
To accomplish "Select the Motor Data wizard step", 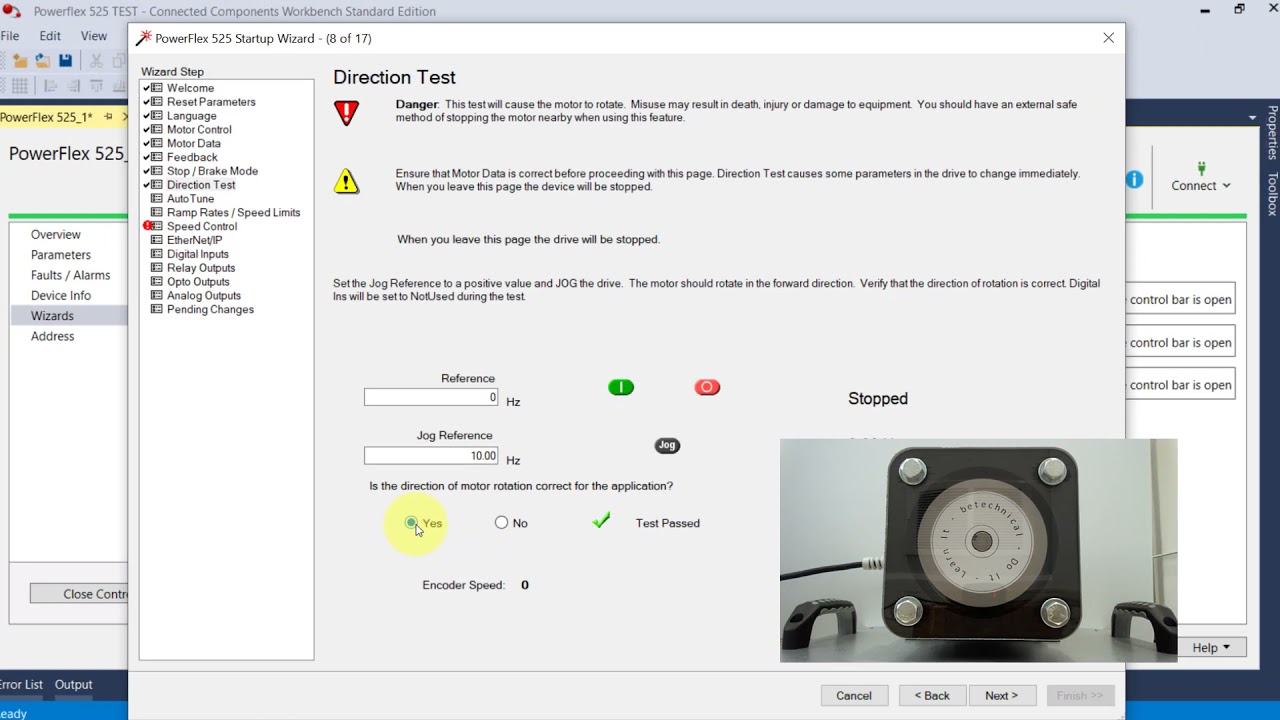I will coord(194,143).
